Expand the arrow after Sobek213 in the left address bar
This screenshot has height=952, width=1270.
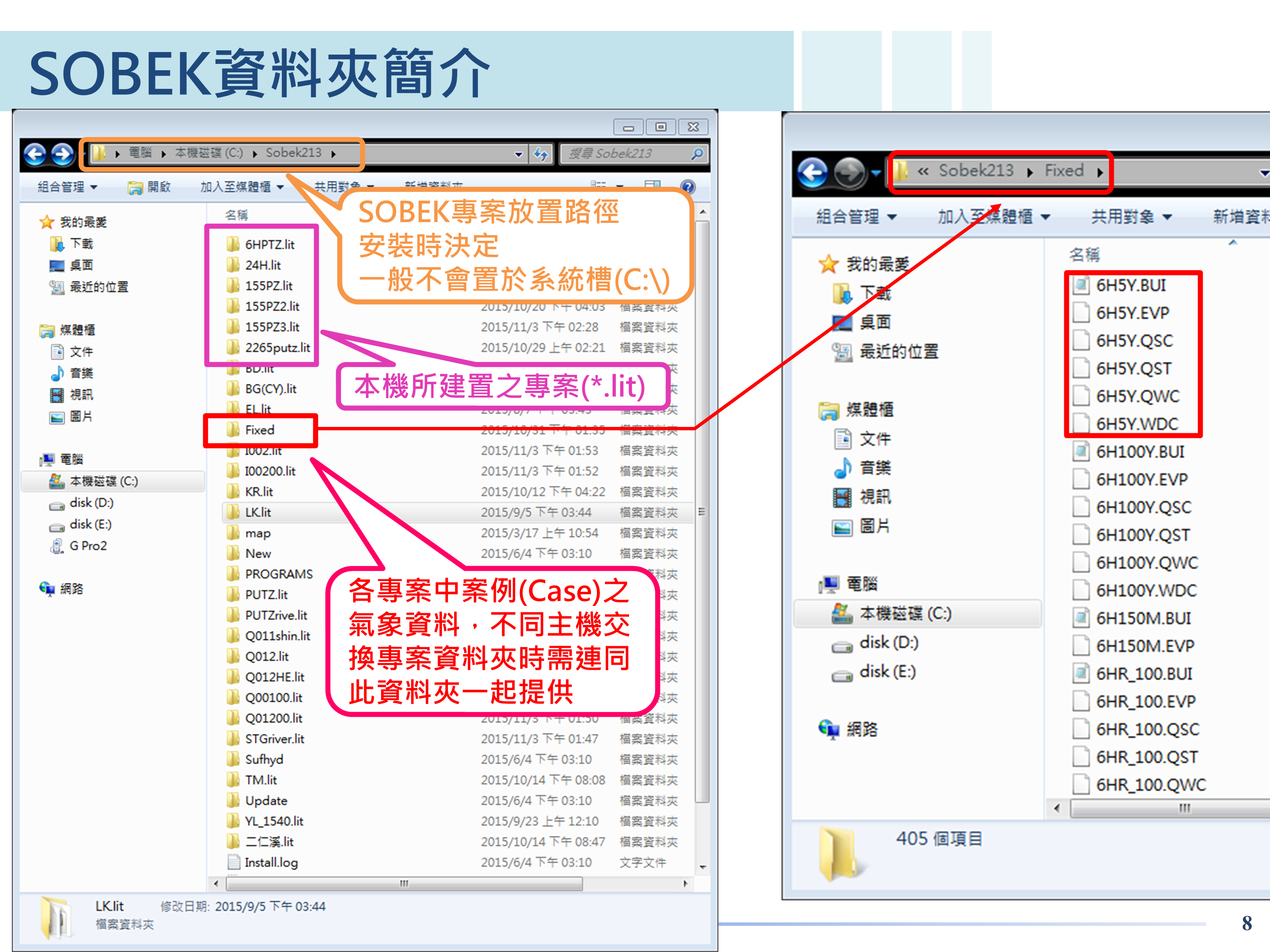(334, 154)
